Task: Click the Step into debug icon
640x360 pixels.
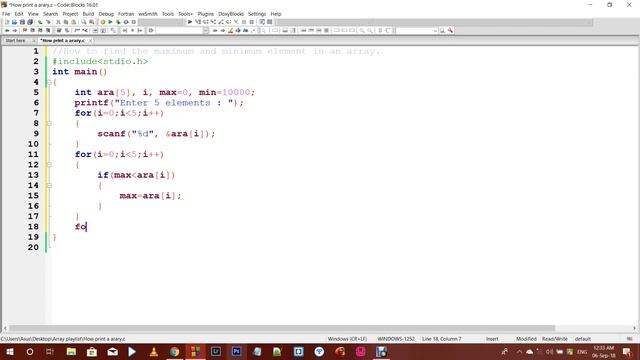Action: 213,22
